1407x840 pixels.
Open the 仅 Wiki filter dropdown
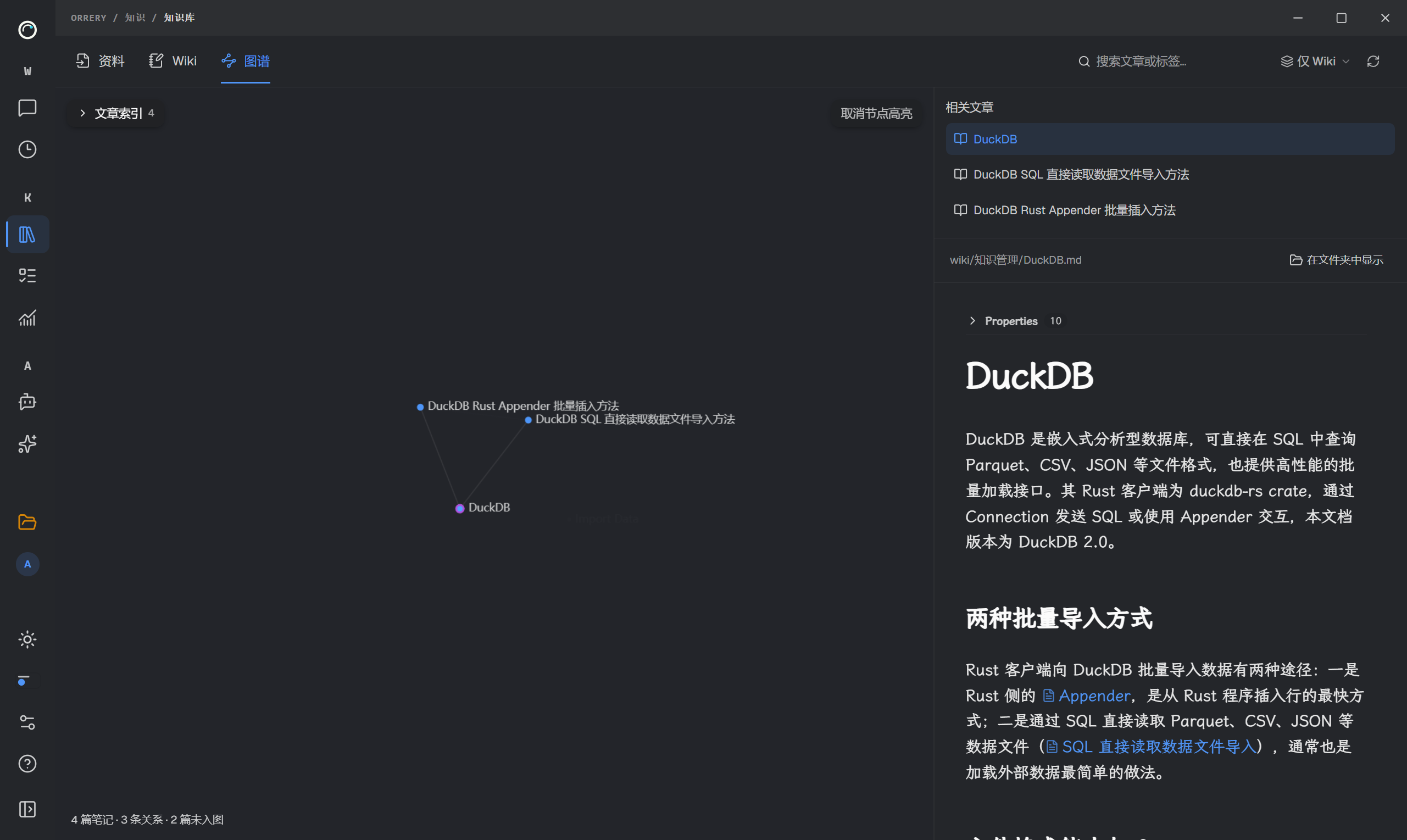pyautogui.click(x=1315, y=61)
